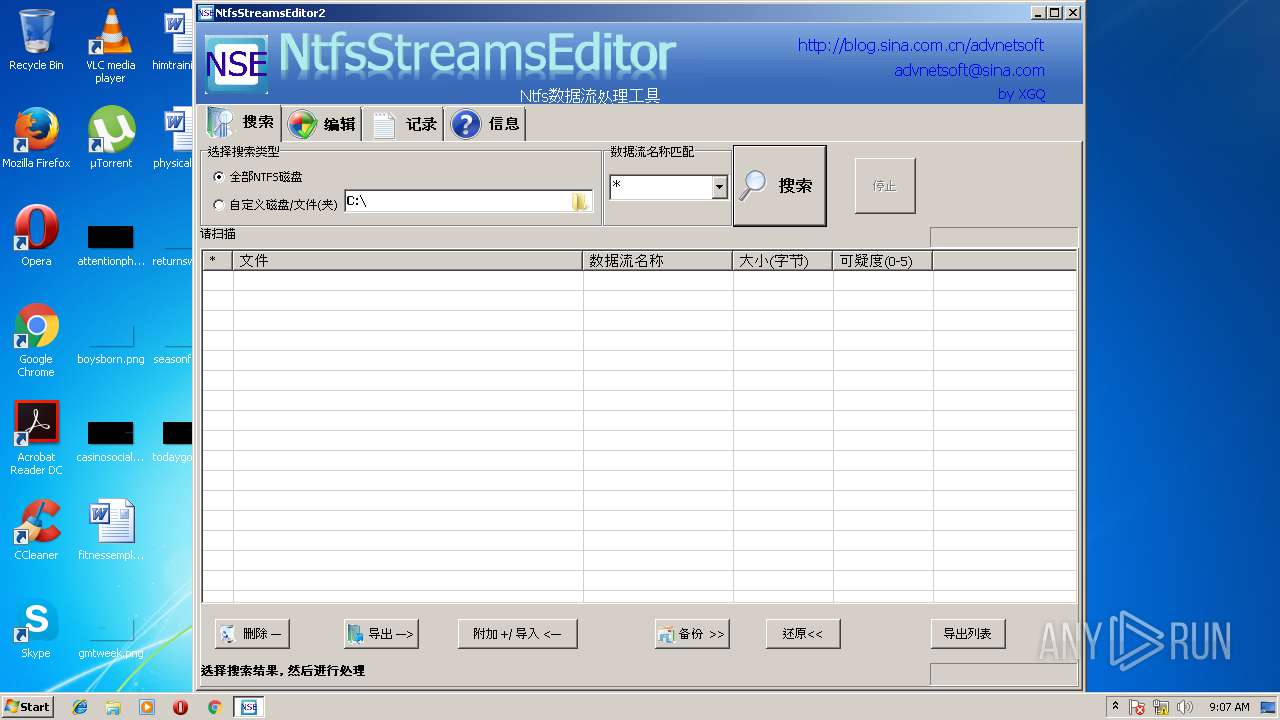1280x720 pixels.
Task: Start scan with the large 搜索 button
Action: click(x=780, y=186)
